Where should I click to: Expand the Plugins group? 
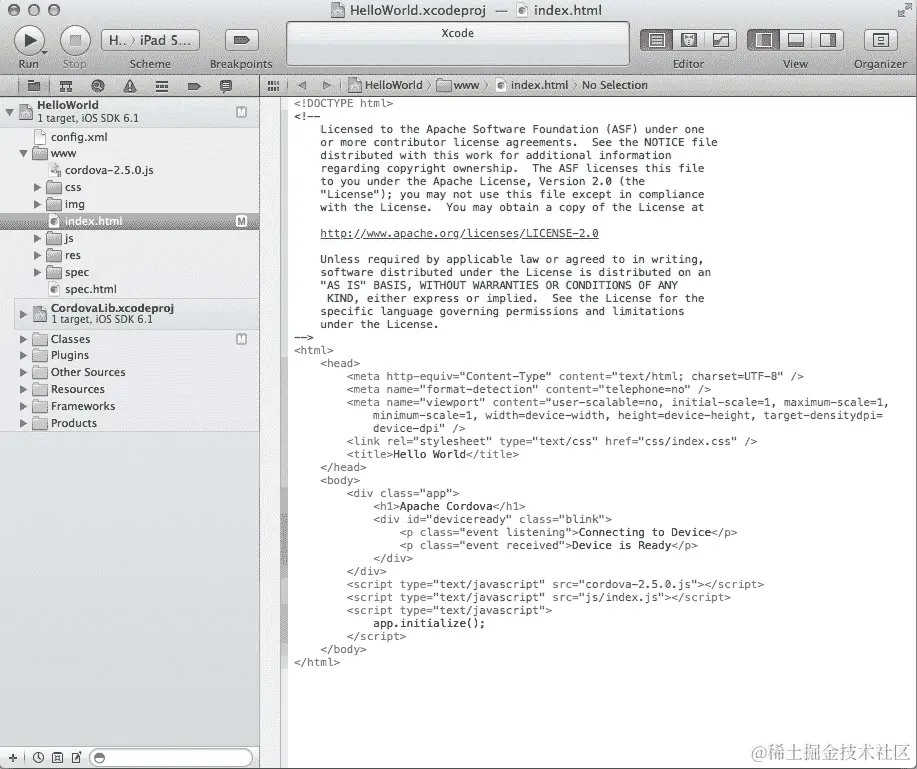click(23, 356)
